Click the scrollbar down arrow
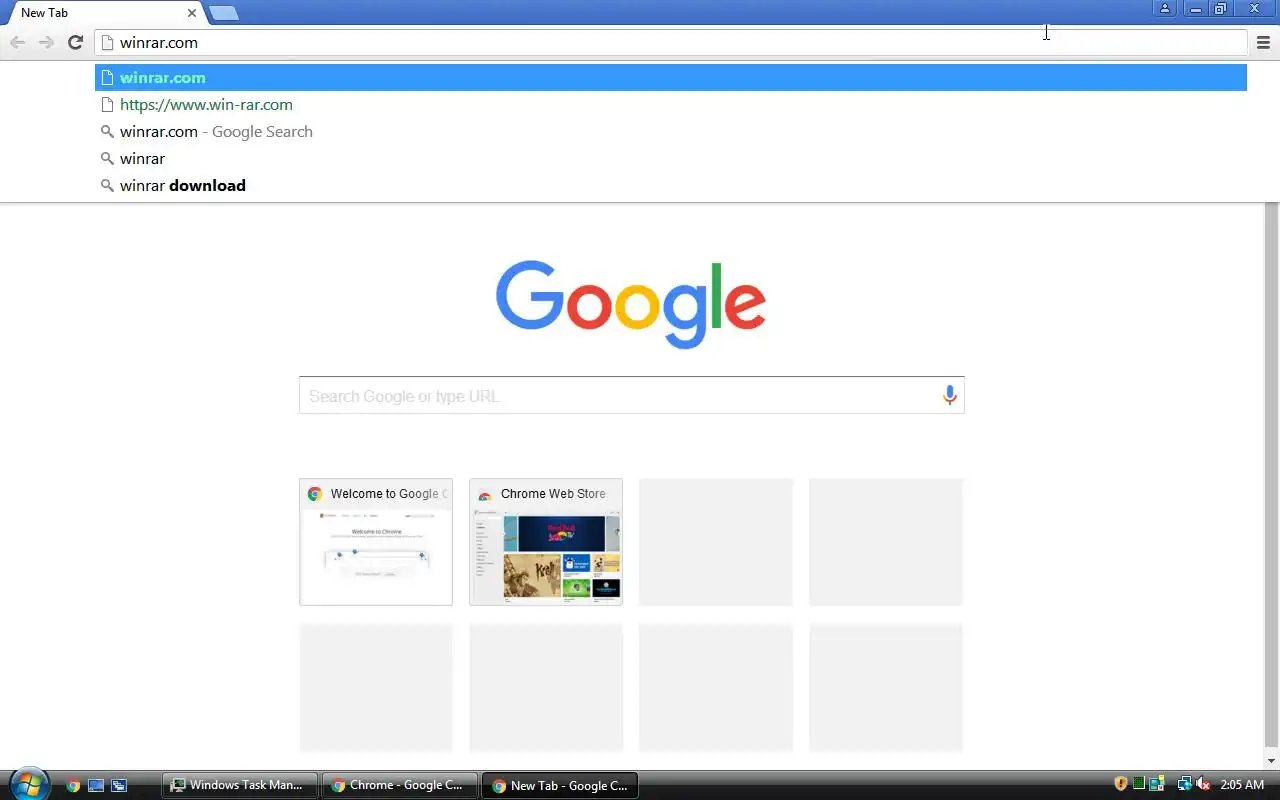The image size is (1280, 800). pos(1272,761)
